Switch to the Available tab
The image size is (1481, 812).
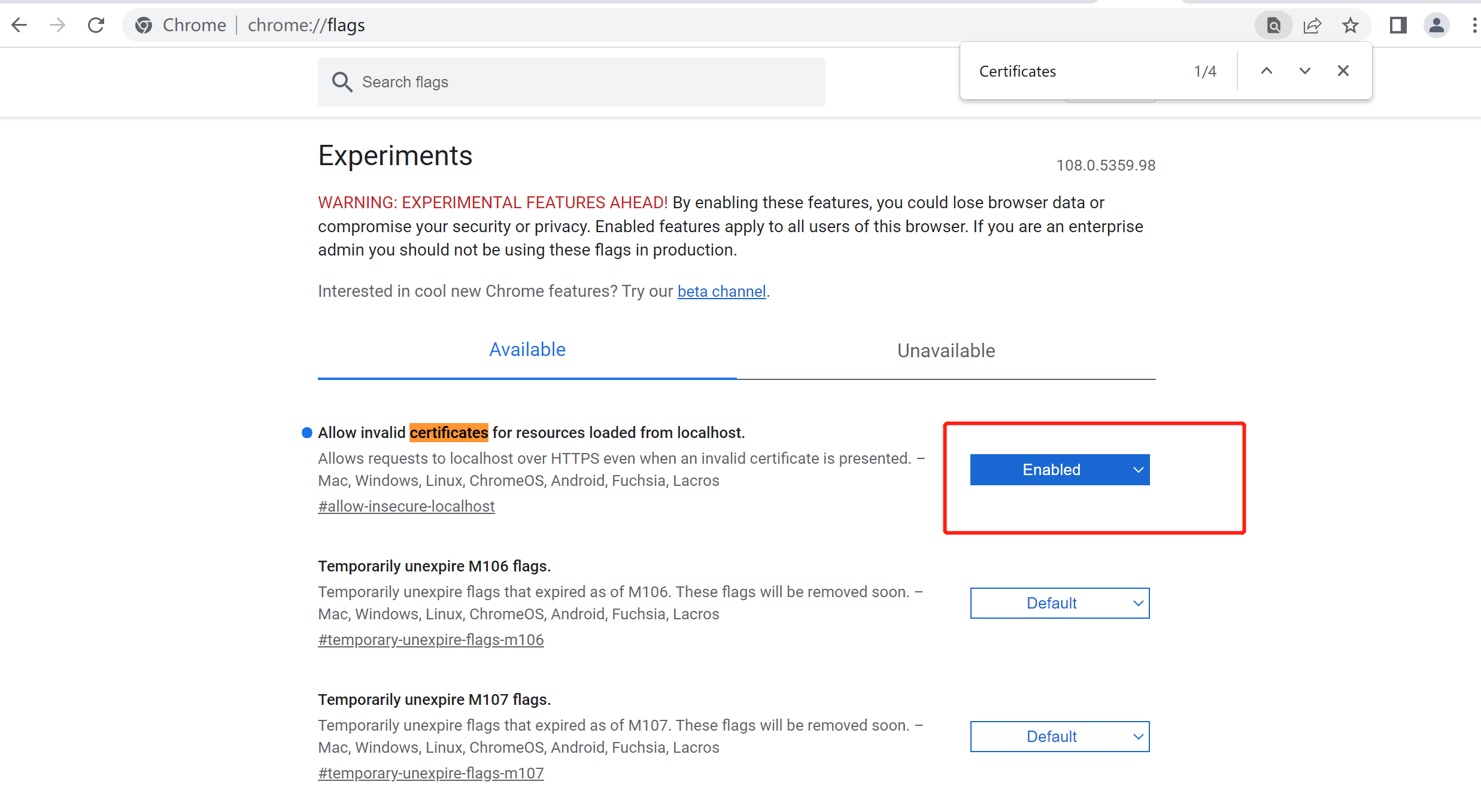[x=527, y=350]
